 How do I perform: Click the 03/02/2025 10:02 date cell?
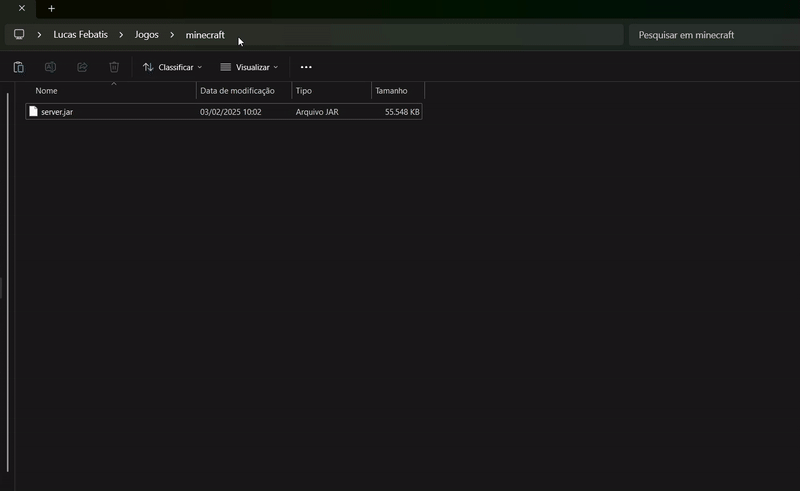(231, 112)
